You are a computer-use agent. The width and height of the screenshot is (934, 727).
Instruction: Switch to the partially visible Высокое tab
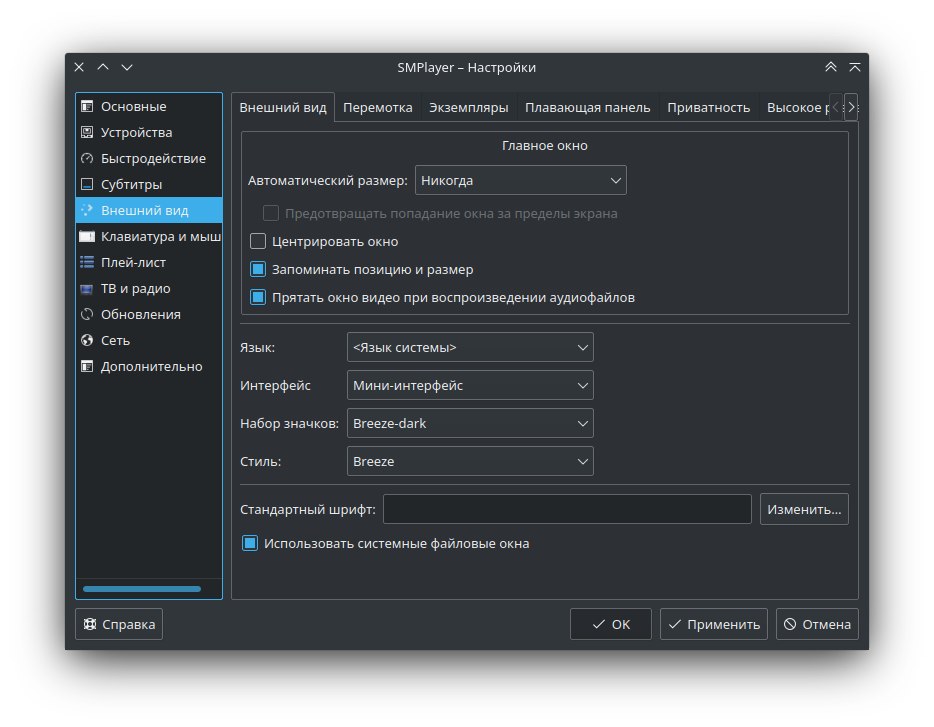click(x=795, y=108)
